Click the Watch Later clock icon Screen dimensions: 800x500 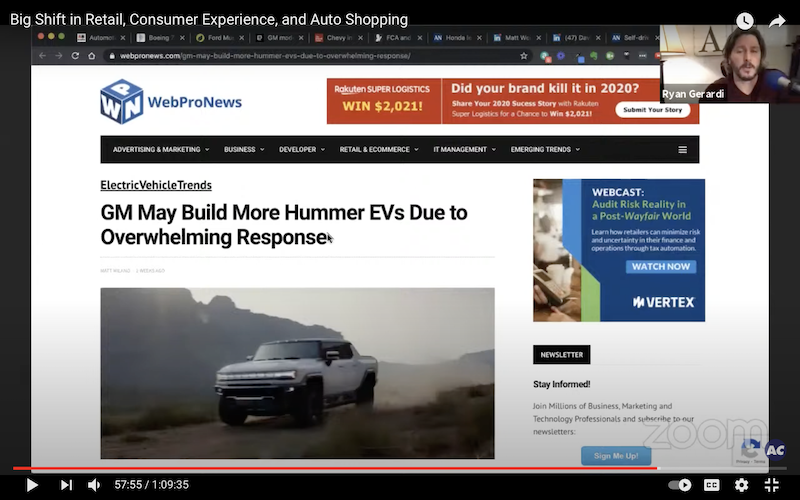click(745, 21)
